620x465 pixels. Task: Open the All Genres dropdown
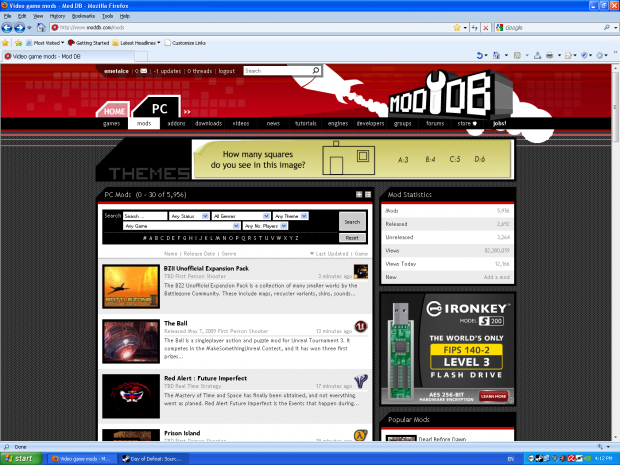click(241, 216)
